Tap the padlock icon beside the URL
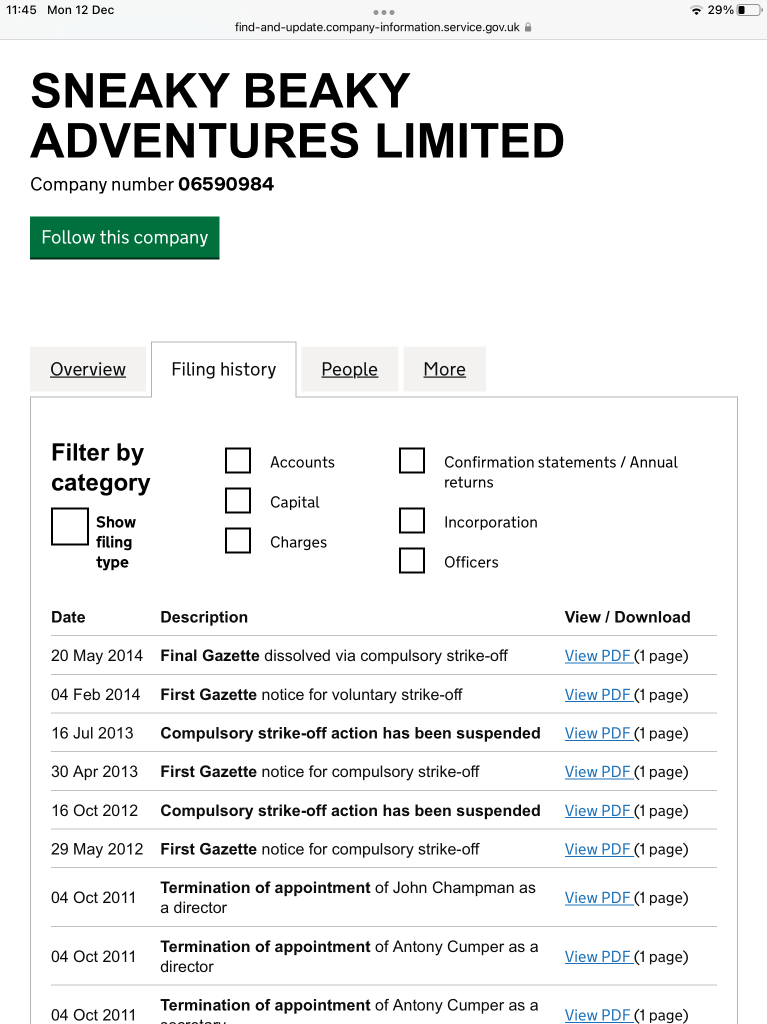Screen dimensions: 767x1024 click(x=528, y=28)
